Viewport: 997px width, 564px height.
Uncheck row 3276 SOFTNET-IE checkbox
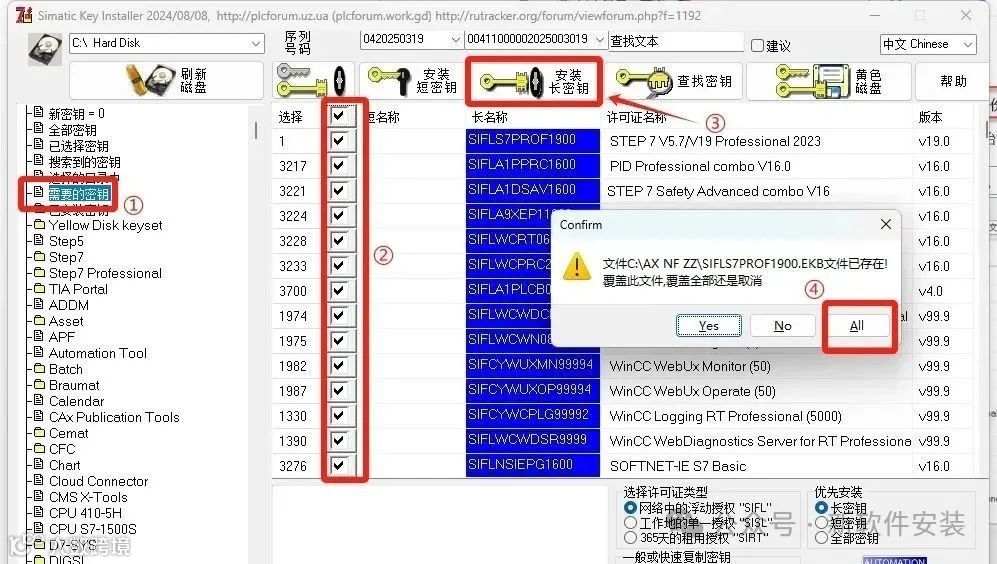(338, 465)
